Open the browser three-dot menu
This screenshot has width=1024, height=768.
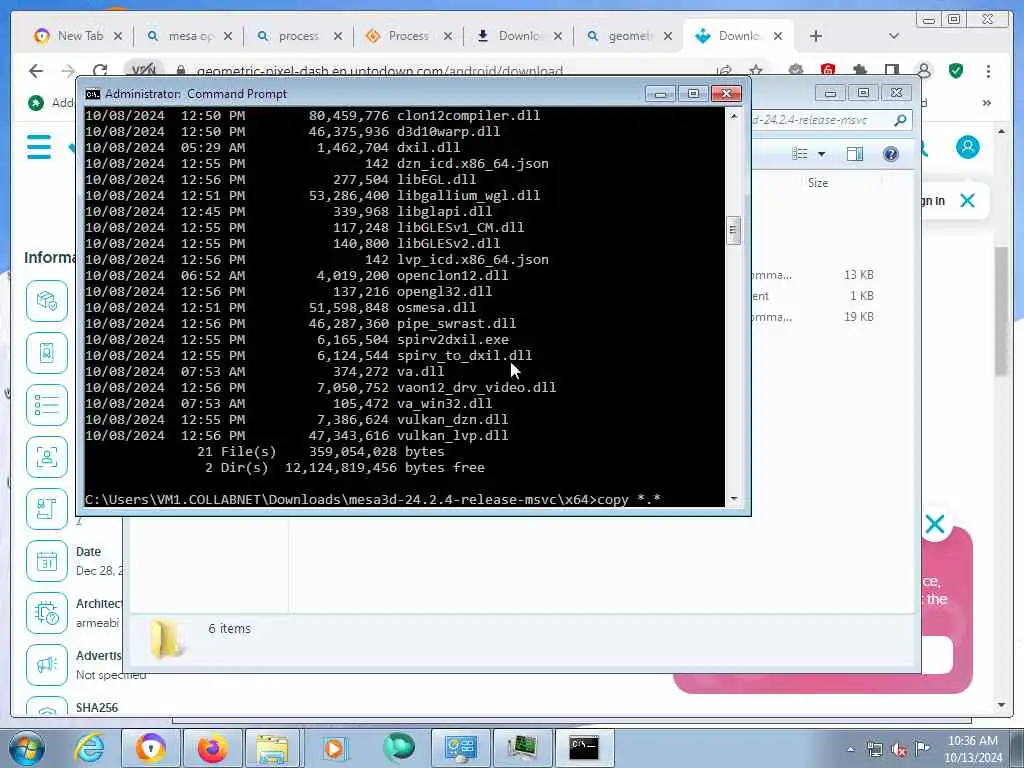[988, 71]
